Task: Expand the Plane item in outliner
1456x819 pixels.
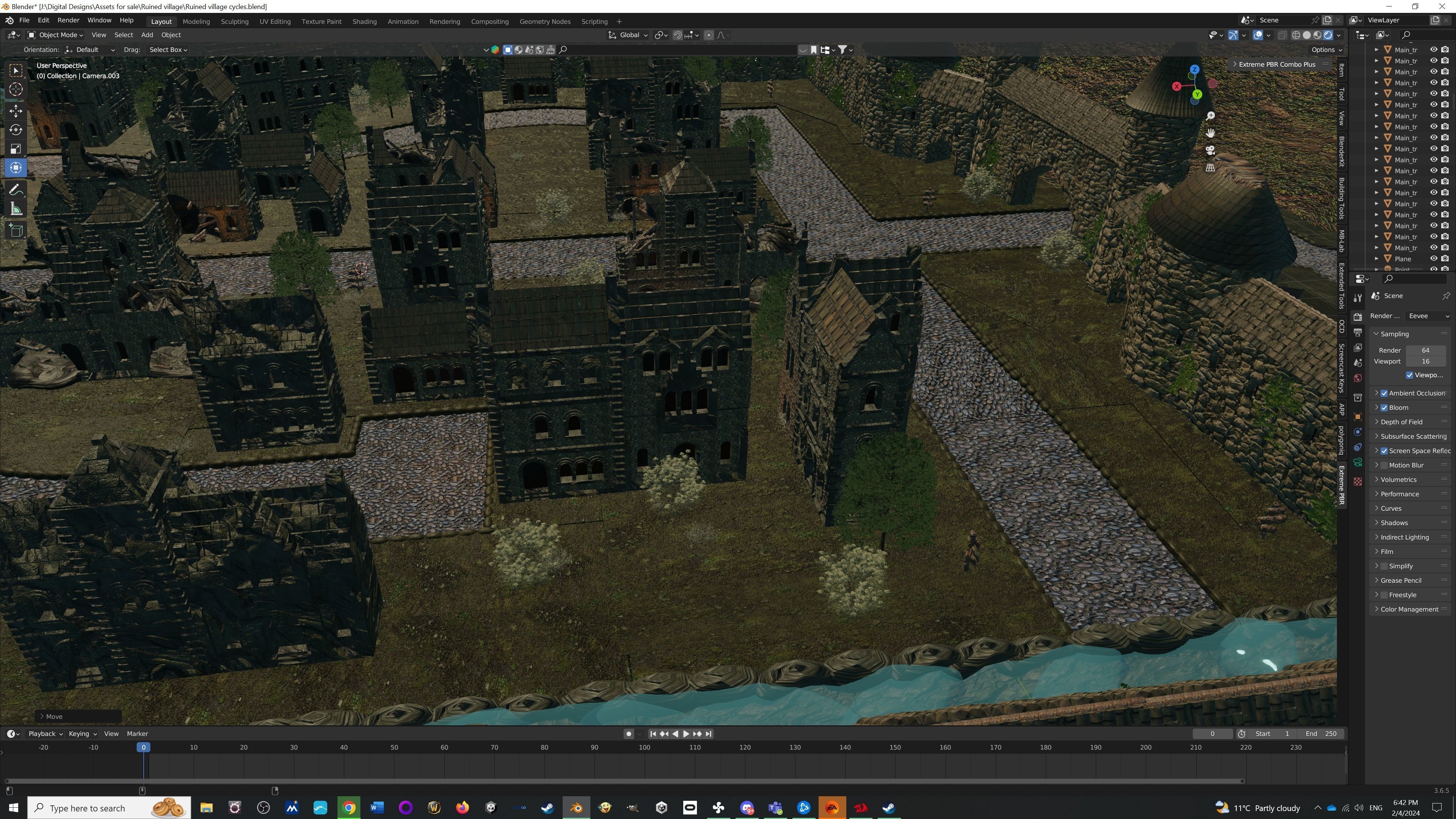Action: coord(1376,259)
